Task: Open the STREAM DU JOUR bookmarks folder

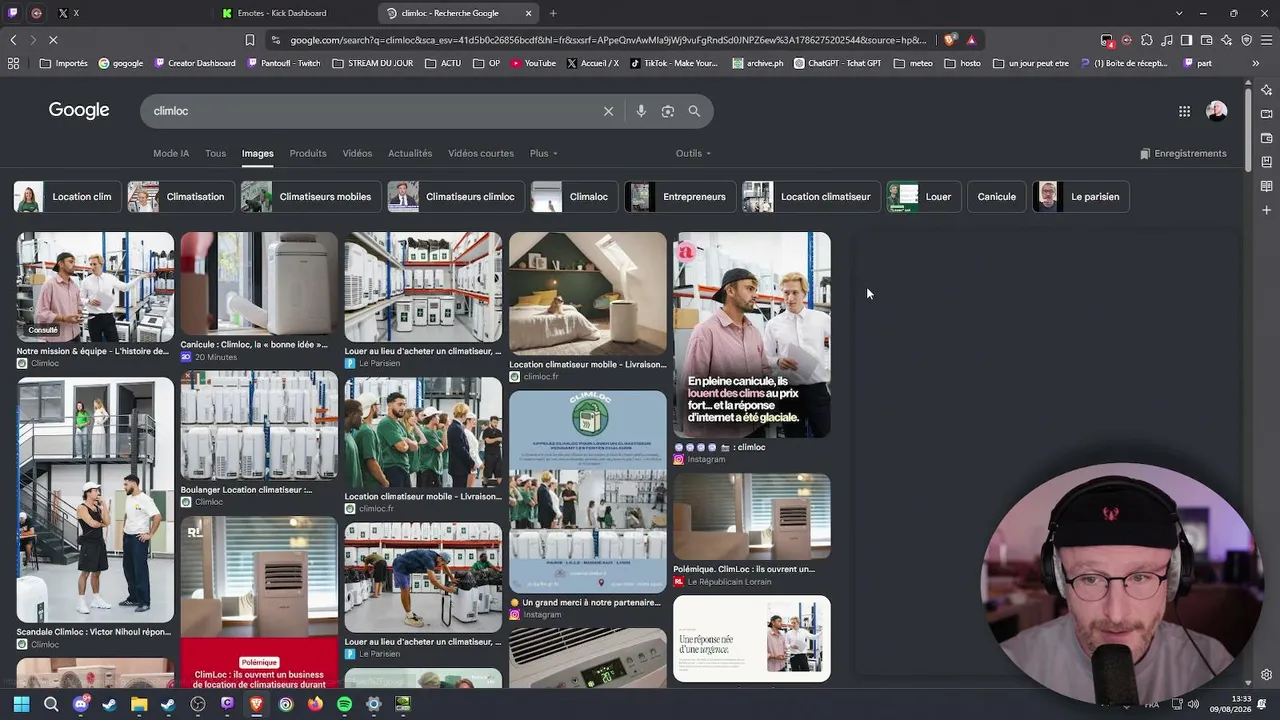Action: [371, 63]
